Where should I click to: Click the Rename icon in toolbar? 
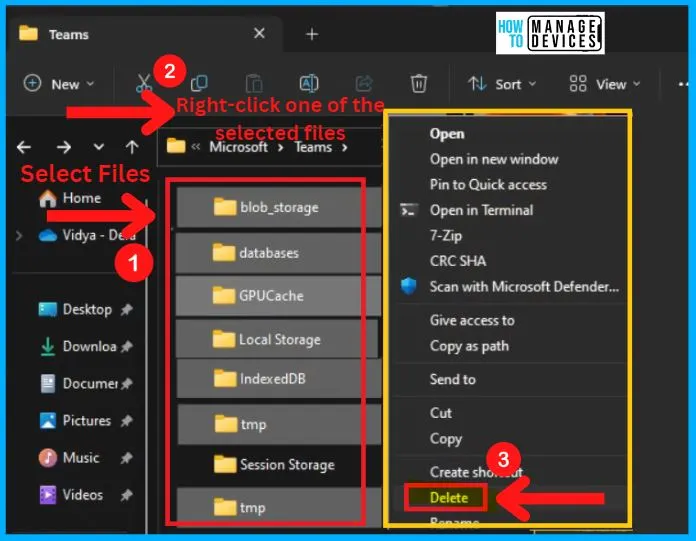tap(310, 84)
